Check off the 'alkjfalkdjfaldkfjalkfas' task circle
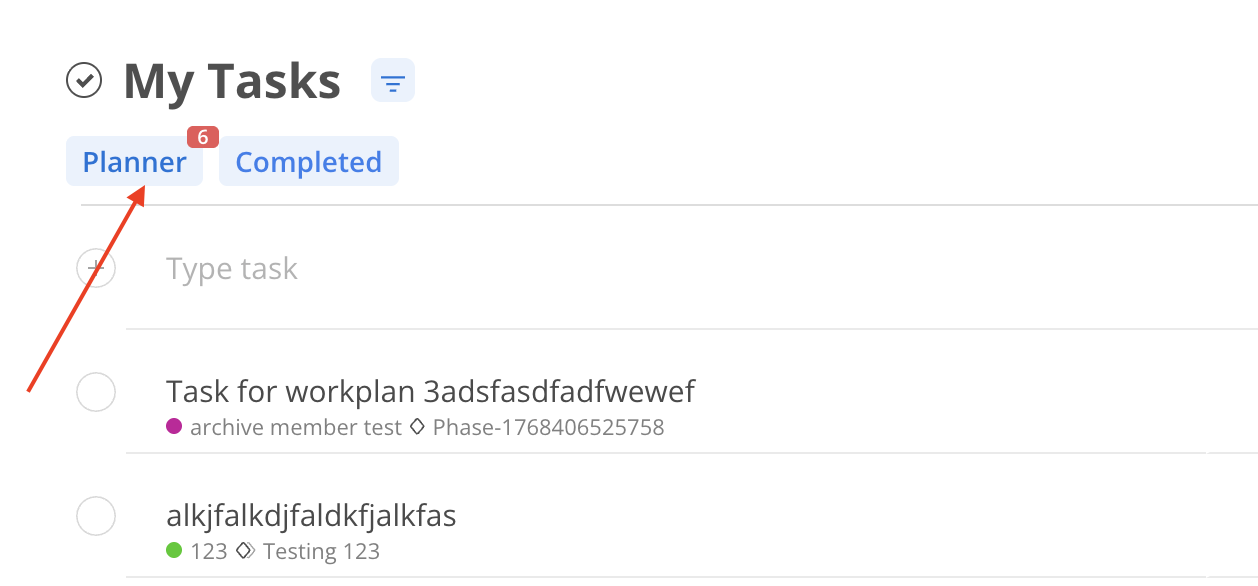This screenshot has height=586, width=1258. tap(96, 517)
